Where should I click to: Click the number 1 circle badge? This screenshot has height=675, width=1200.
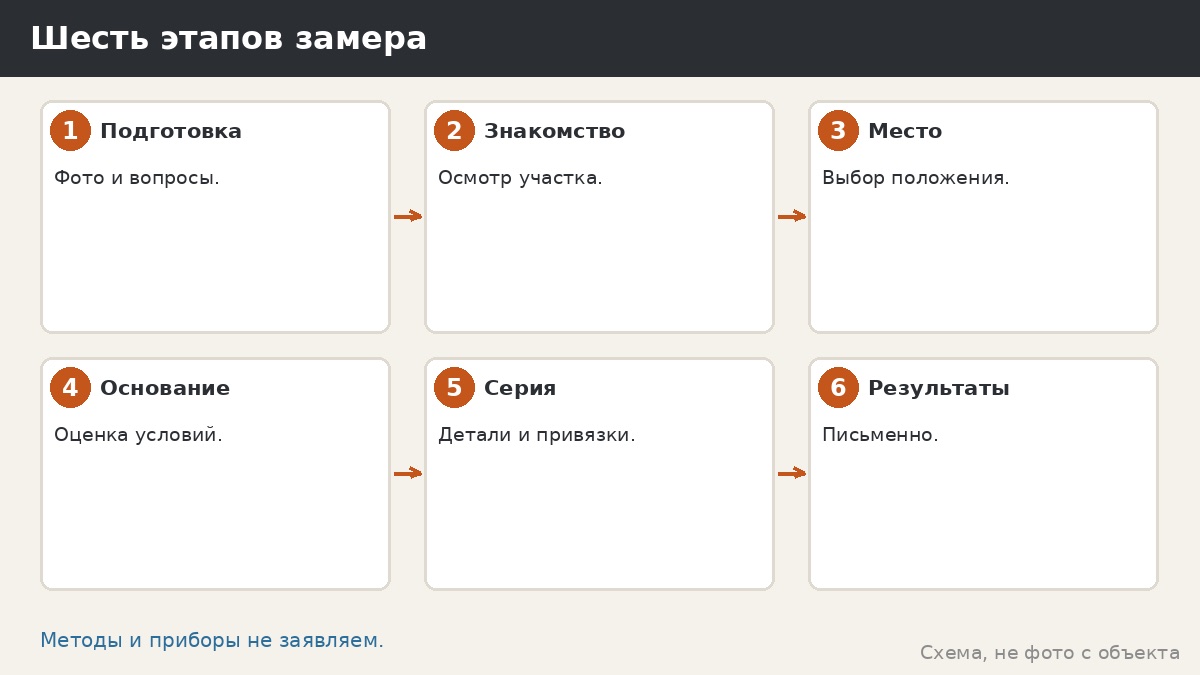tap(70, 131)
